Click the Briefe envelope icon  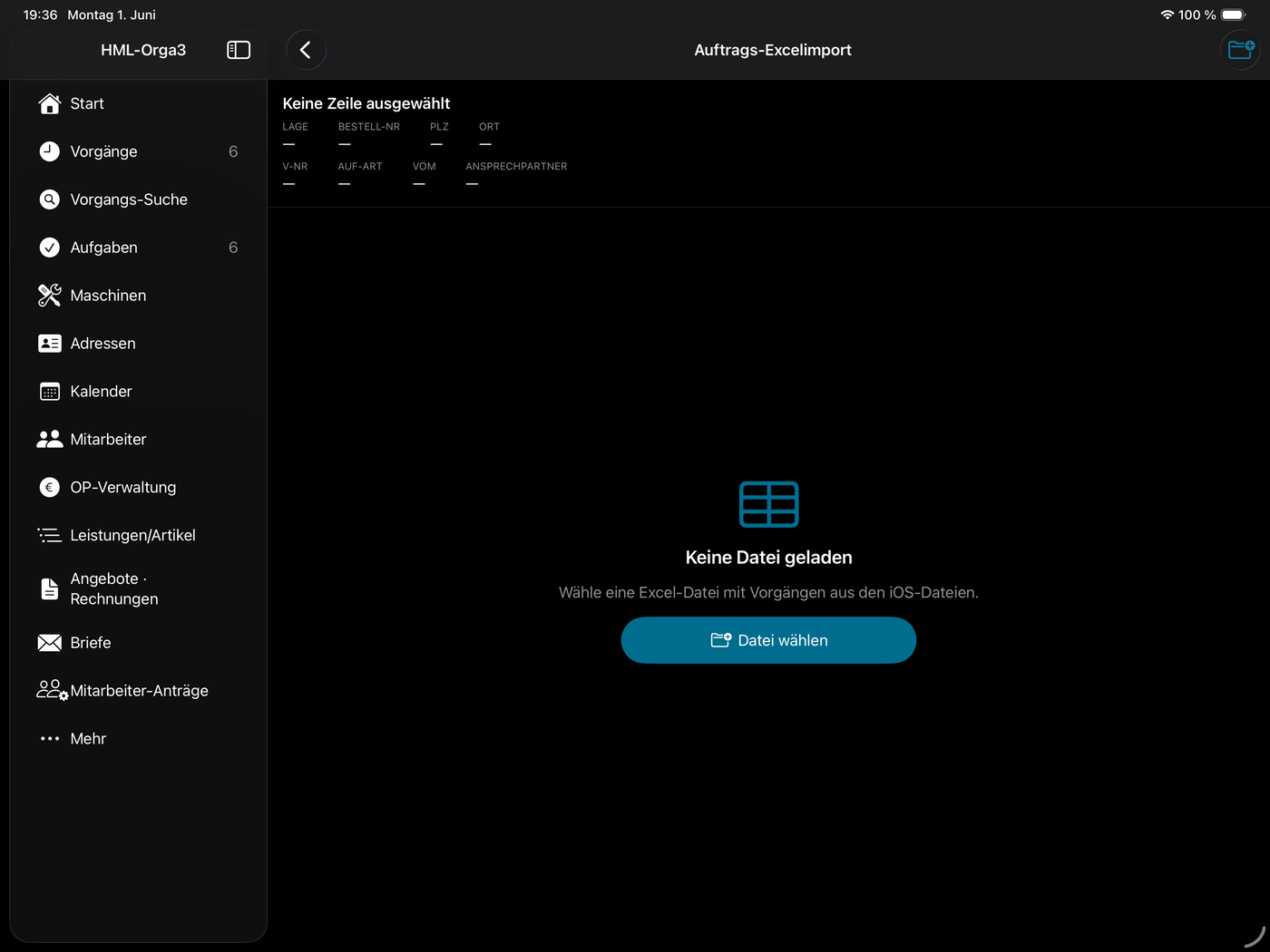click(50, 643)
